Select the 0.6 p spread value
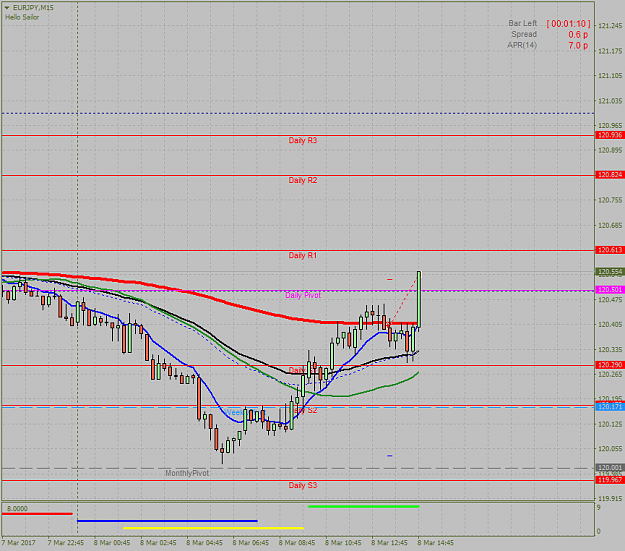Screen dimensions: 625x551 (x=578, y=35)
